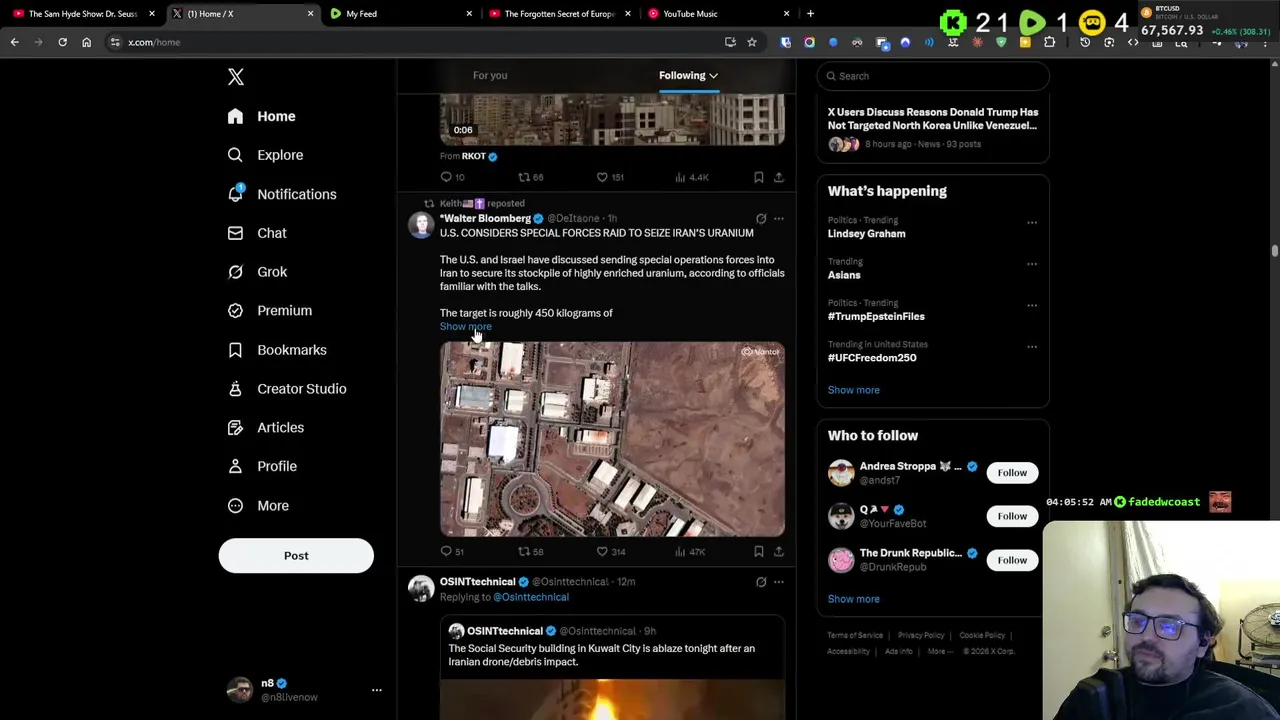
Task: Click Show more under What's happening
Action: [x=854, y=390]
